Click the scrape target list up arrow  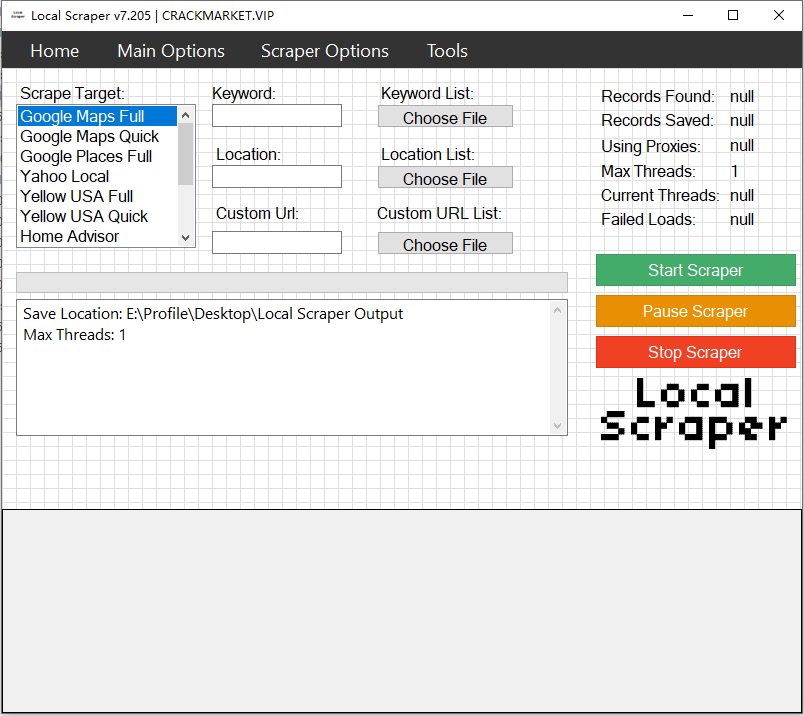point(186,115)
